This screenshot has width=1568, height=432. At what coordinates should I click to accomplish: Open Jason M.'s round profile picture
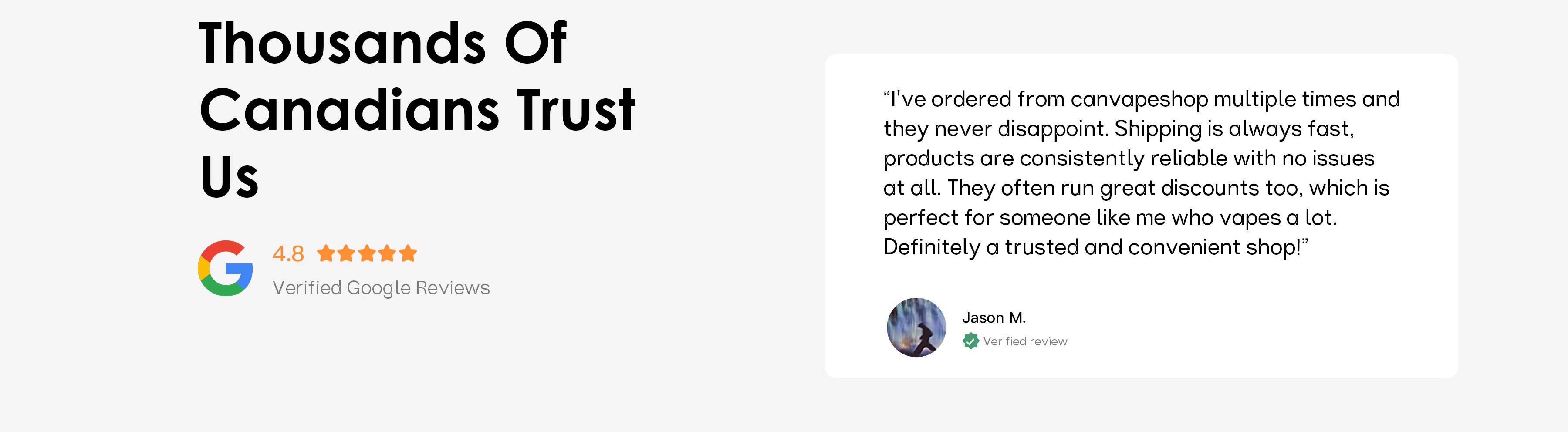(x=916, y=327)
